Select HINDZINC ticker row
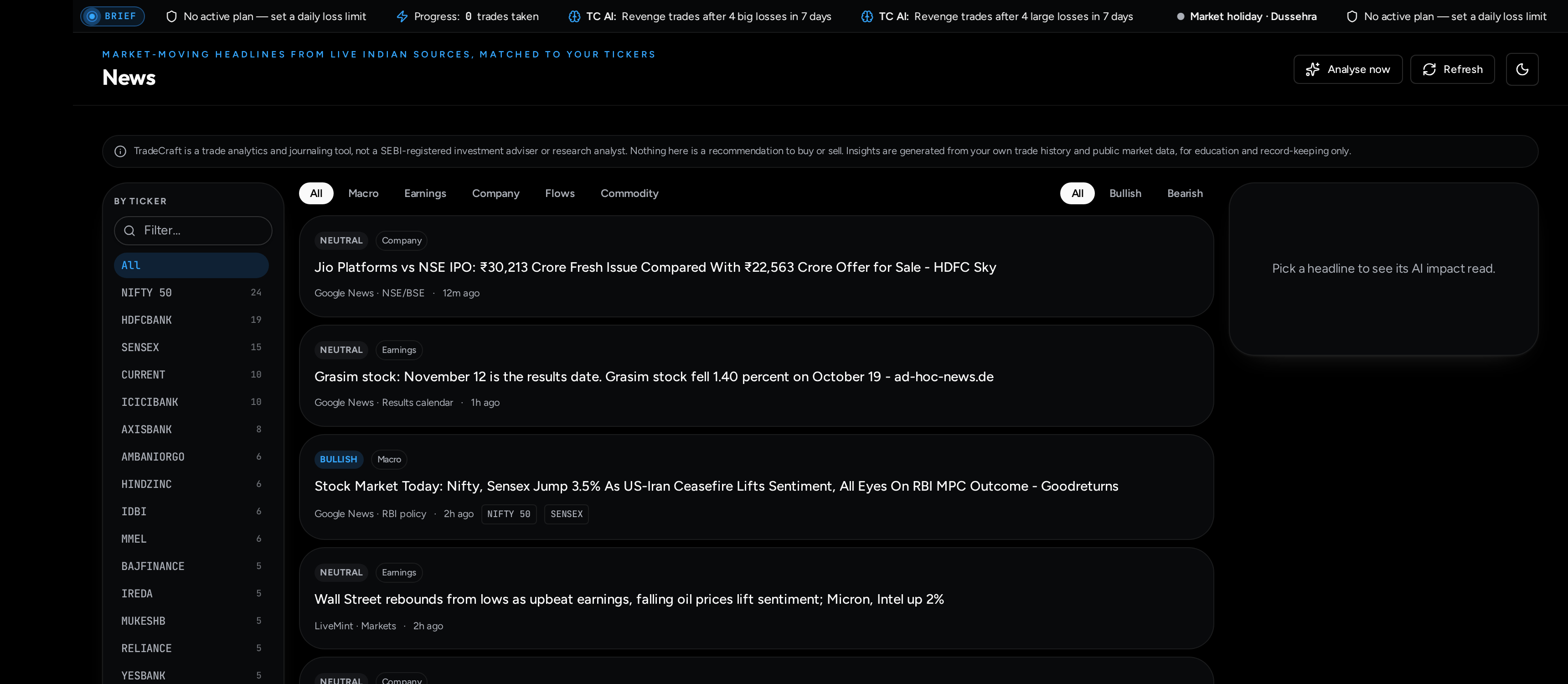Viewport: 1568px width, 684px height. pos(191,484)
